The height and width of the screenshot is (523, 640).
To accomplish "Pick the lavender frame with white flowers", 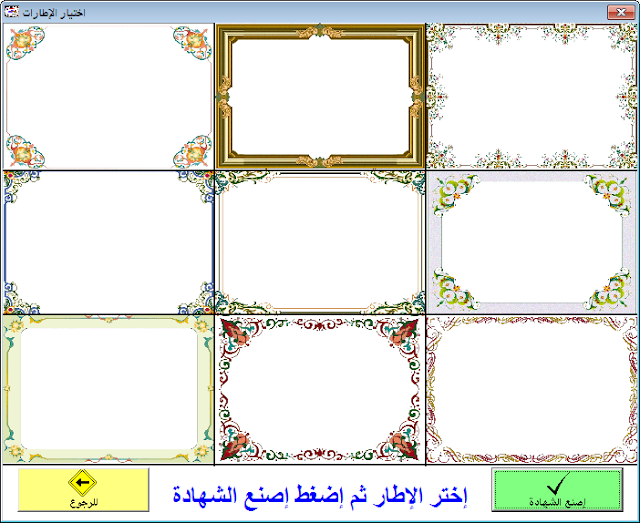I will pos(531,242).
